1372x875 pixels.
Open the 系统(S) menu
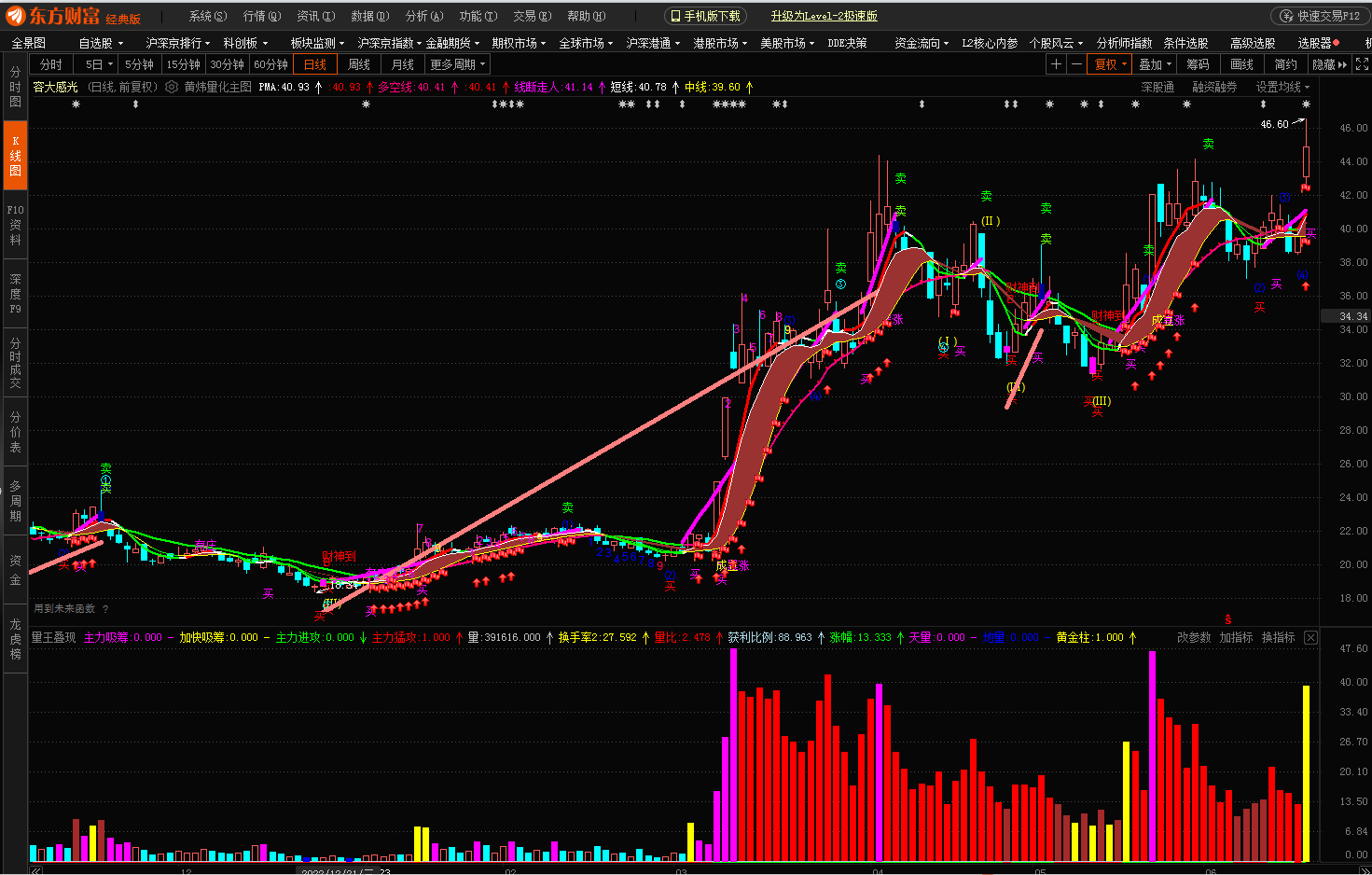207,16
